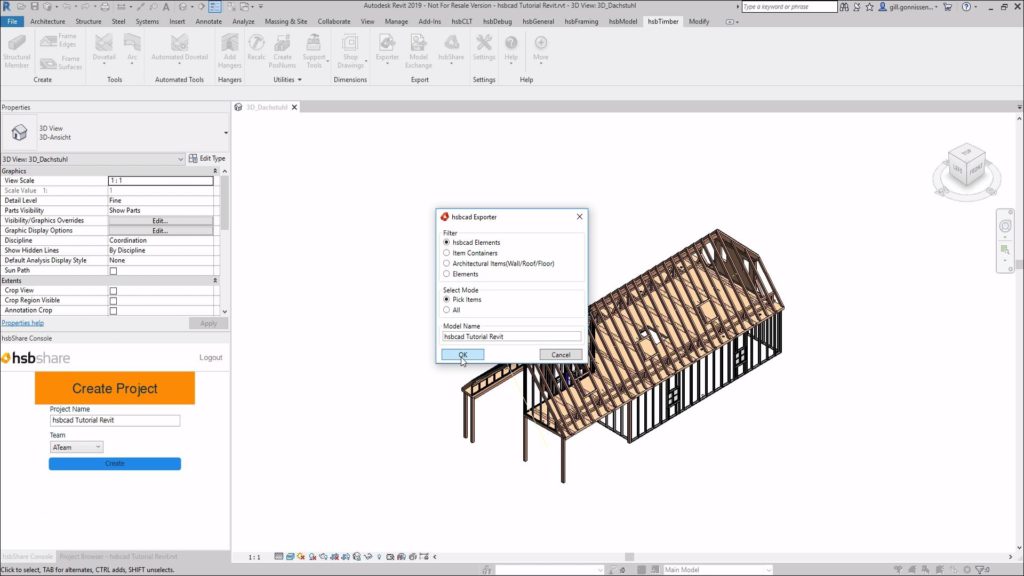Viewport: 1024px width, 576px height.
Task: Click the Print icon in quick access toolbar
Action: point(105,7)
